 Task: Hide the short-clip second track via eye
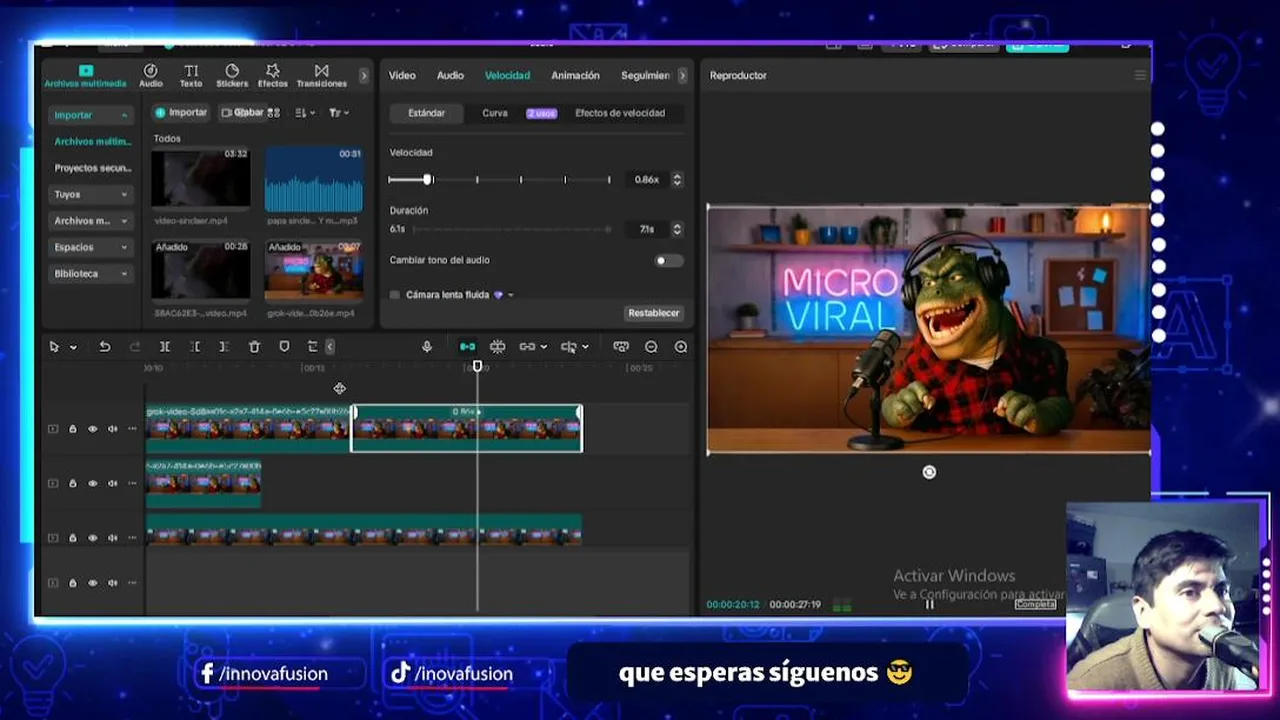pos(93,483)
